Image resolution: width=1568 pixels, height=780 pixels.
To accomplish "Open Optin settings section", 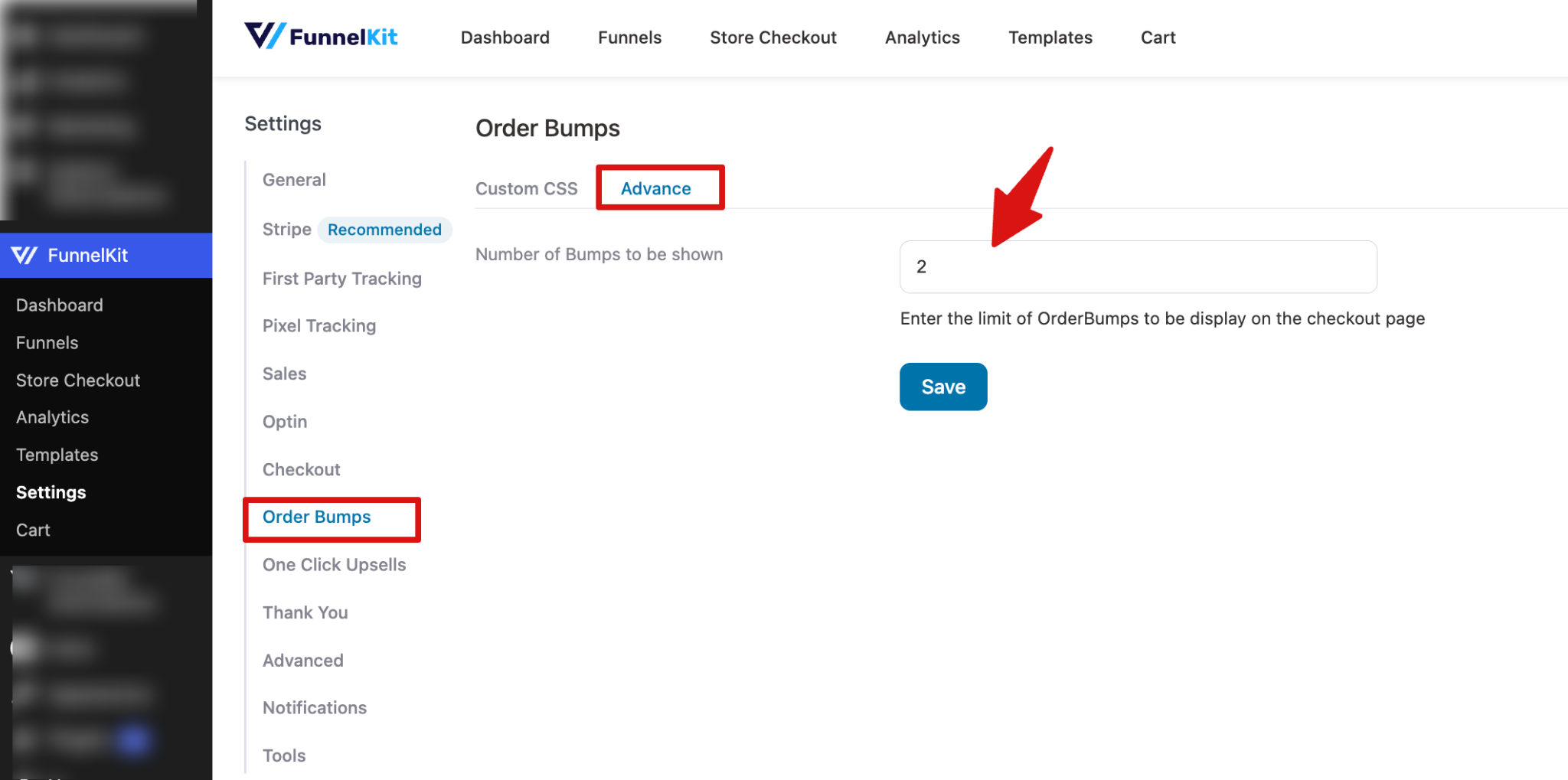I will coord(285,422).
